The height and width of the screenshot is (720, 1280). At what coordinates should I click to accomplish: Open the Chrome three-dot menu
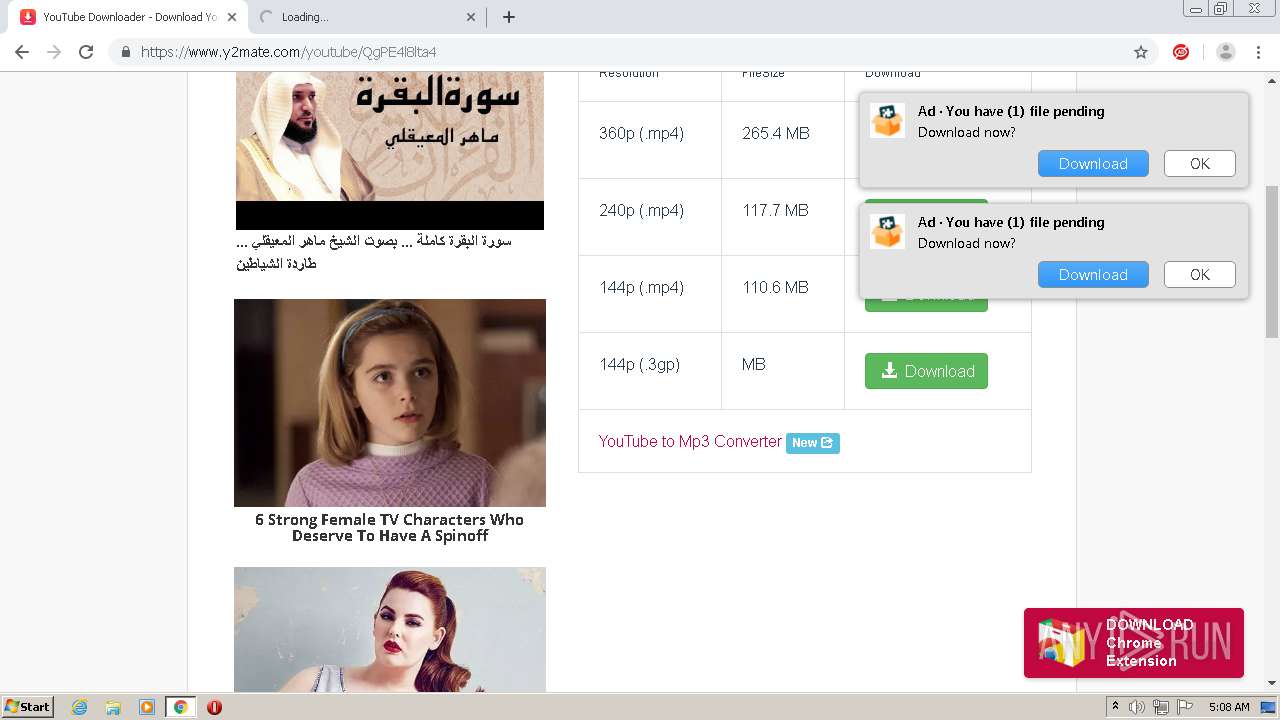tap(1258, 52)
